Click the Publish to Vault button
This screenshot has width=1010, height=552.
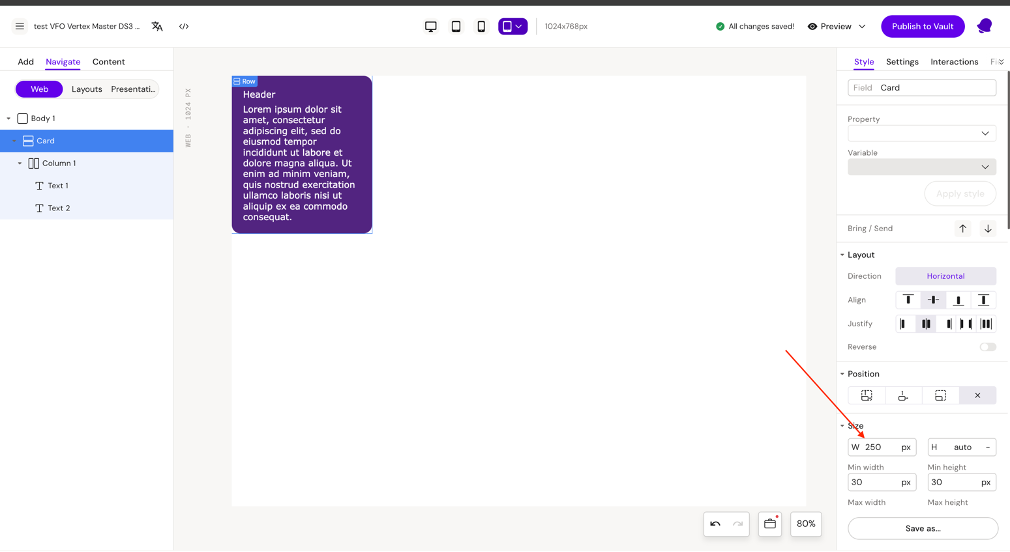coord(922,26)
